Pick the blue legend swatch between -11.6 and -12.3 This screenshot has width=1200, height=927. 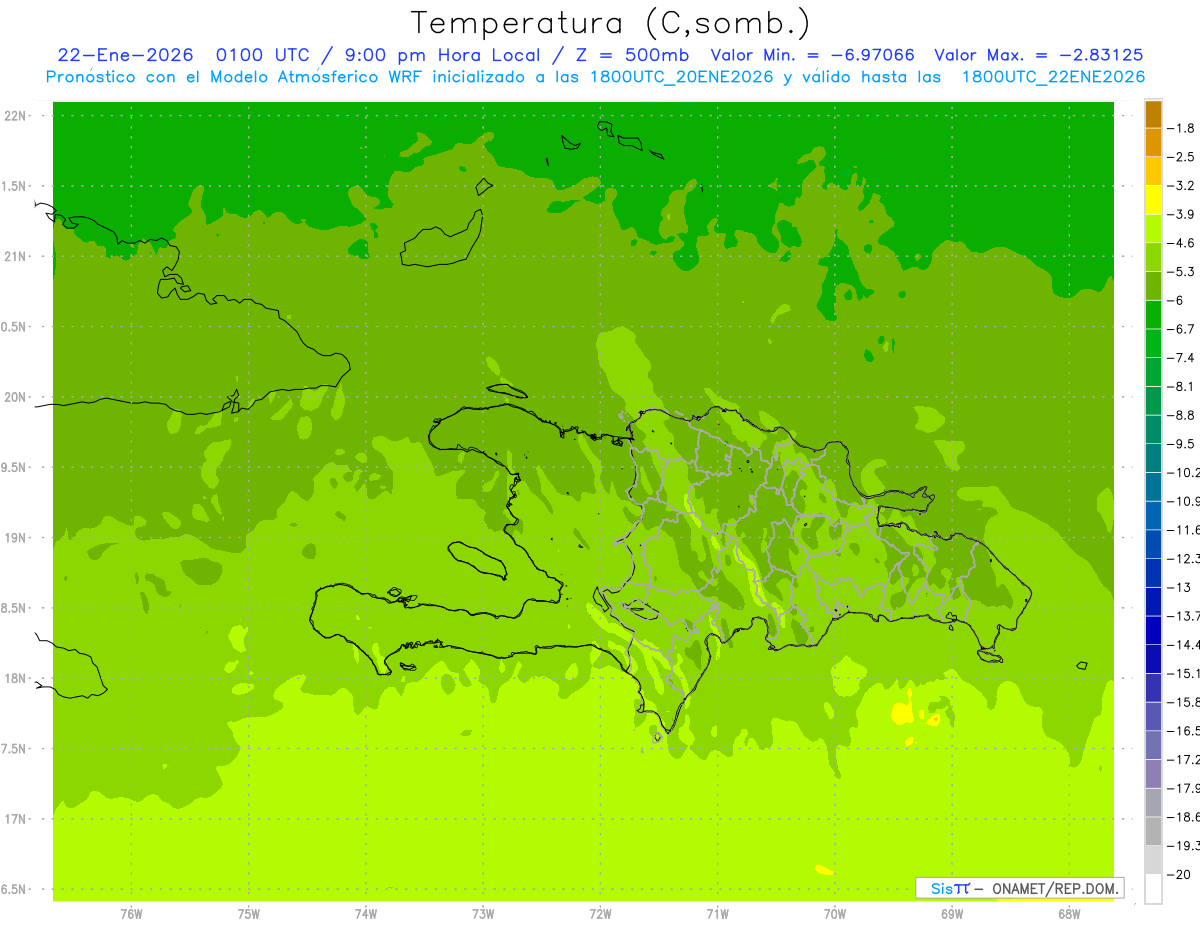(1153, 544)
